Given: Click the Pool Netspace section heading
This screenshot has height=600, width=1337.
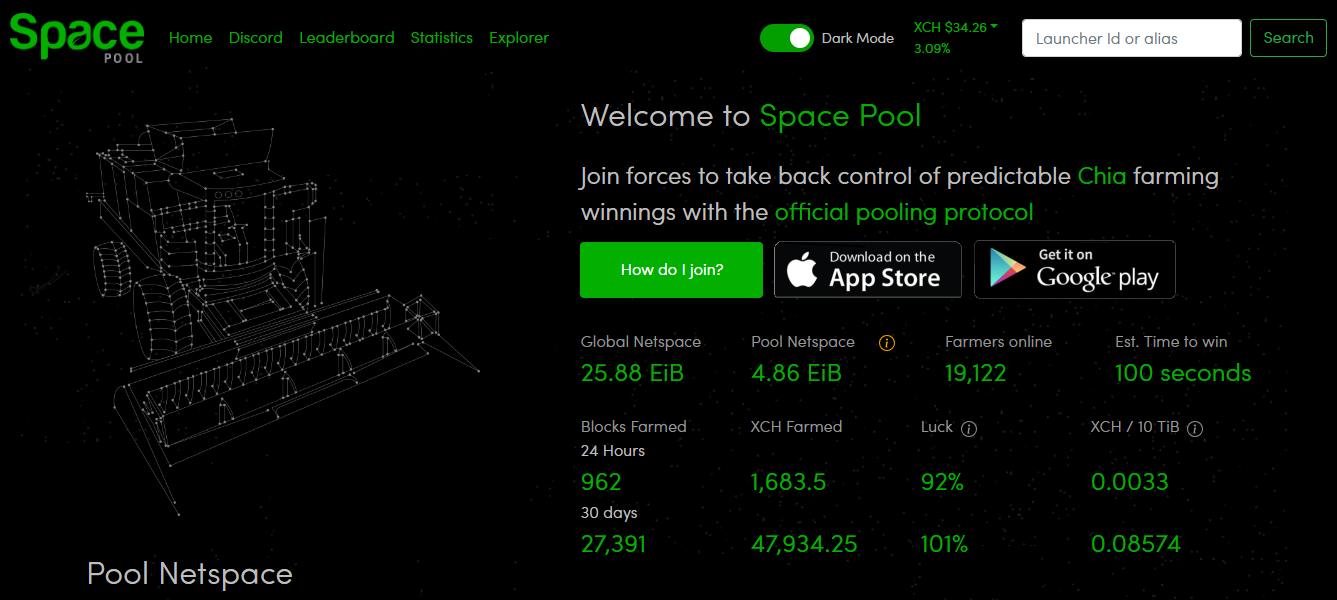Looking at the screenshot, I should click(190, 574).
